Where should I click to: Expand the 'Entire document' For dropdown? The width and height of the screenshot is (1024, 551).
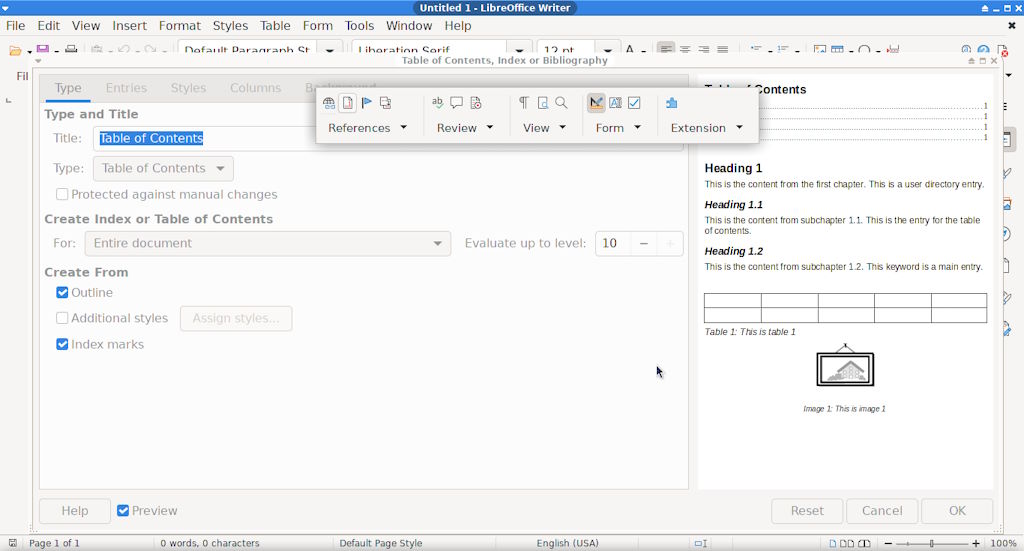point(267,243)
